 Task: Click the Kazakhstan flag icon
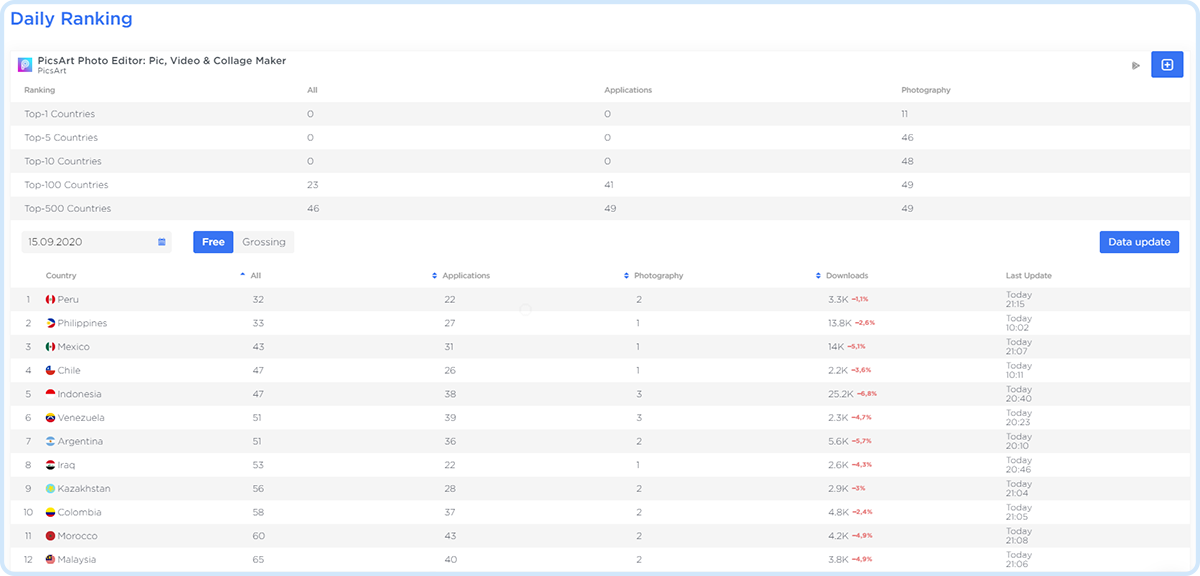(50, 489)
